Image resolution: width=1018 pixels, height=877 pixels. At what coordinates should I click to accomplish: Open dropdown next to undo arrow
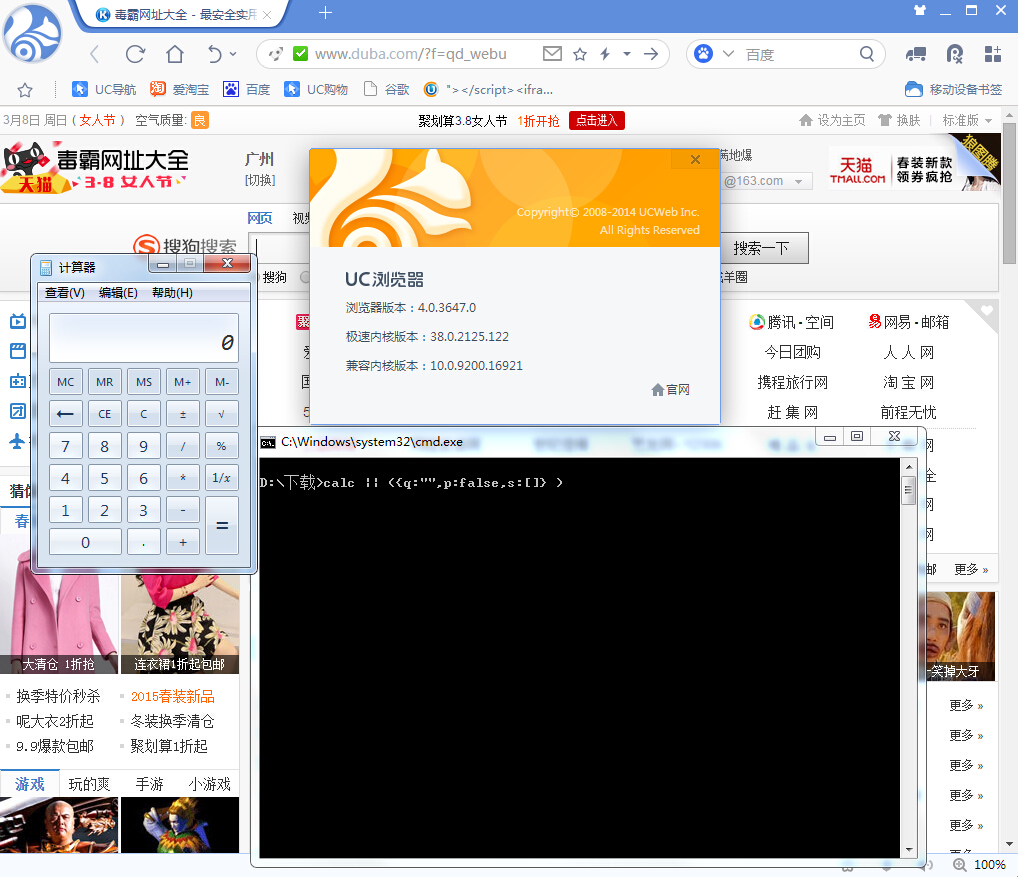[x=233, y=54]
